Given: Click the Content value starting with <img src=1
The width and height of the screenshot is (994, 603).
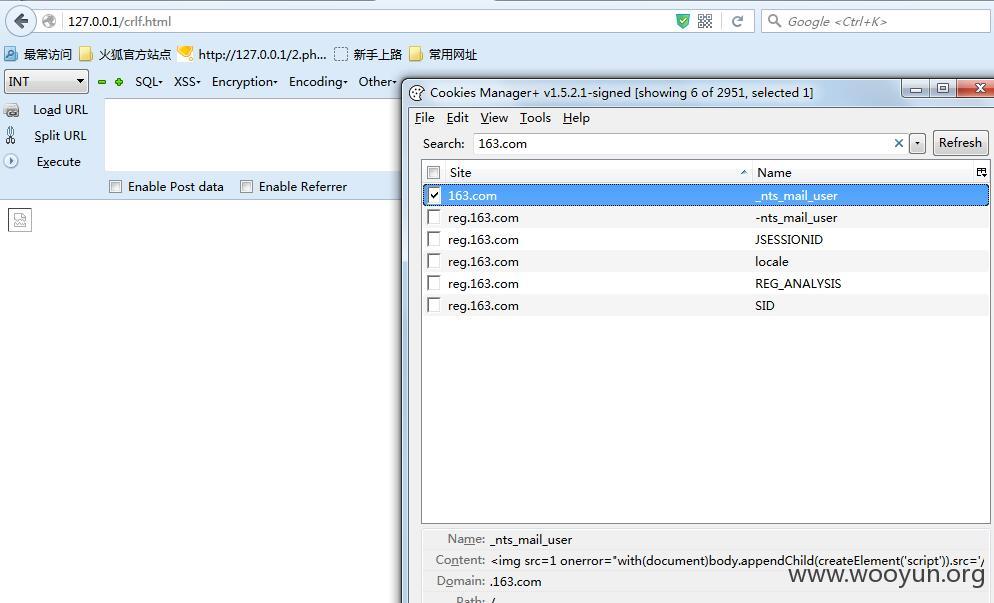Looking at the screenshot, I should click(x=737, y=561).
